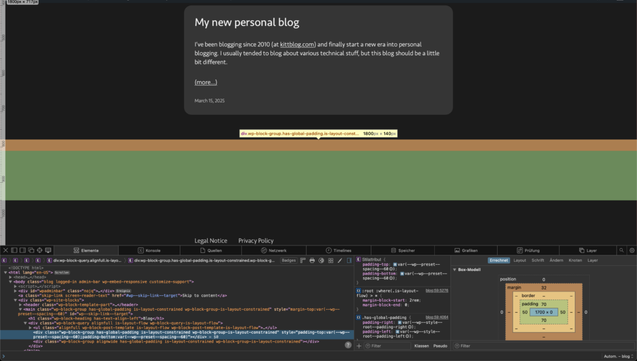
Task: Activate the crosshair element selection tool
Action: (39, 250)
